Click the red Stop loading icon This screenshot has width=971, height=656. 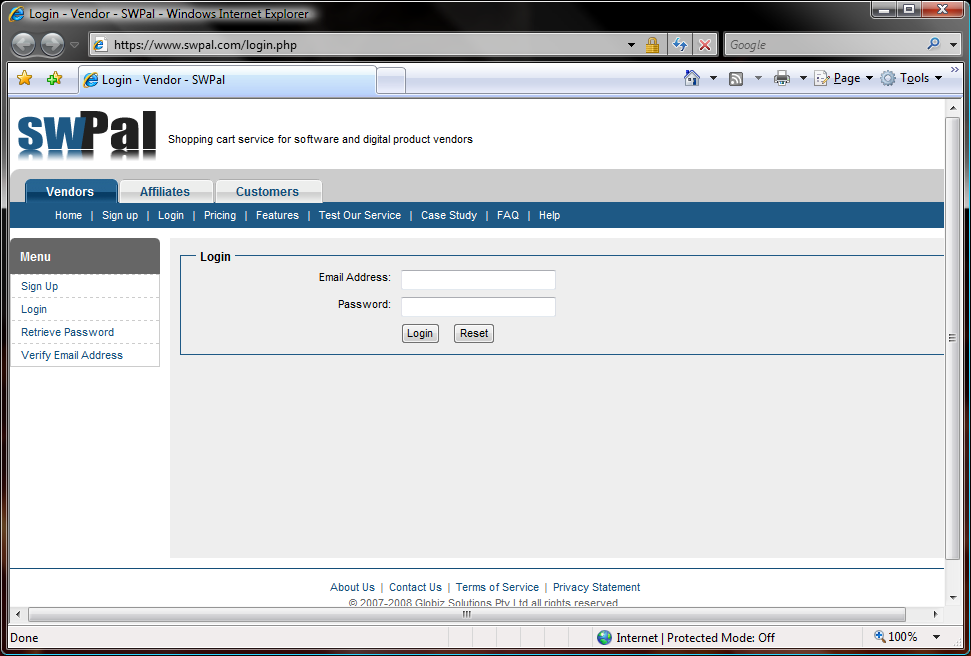point(704,45)
